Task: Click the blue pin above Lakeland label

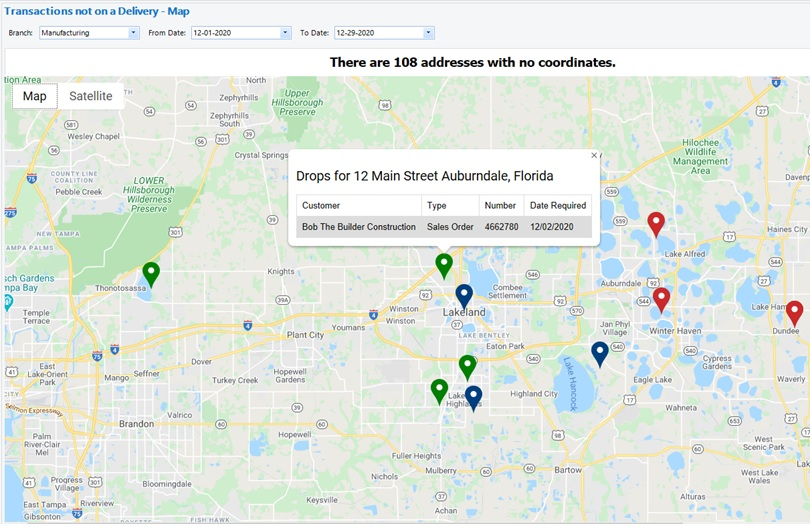Action: 464,295
